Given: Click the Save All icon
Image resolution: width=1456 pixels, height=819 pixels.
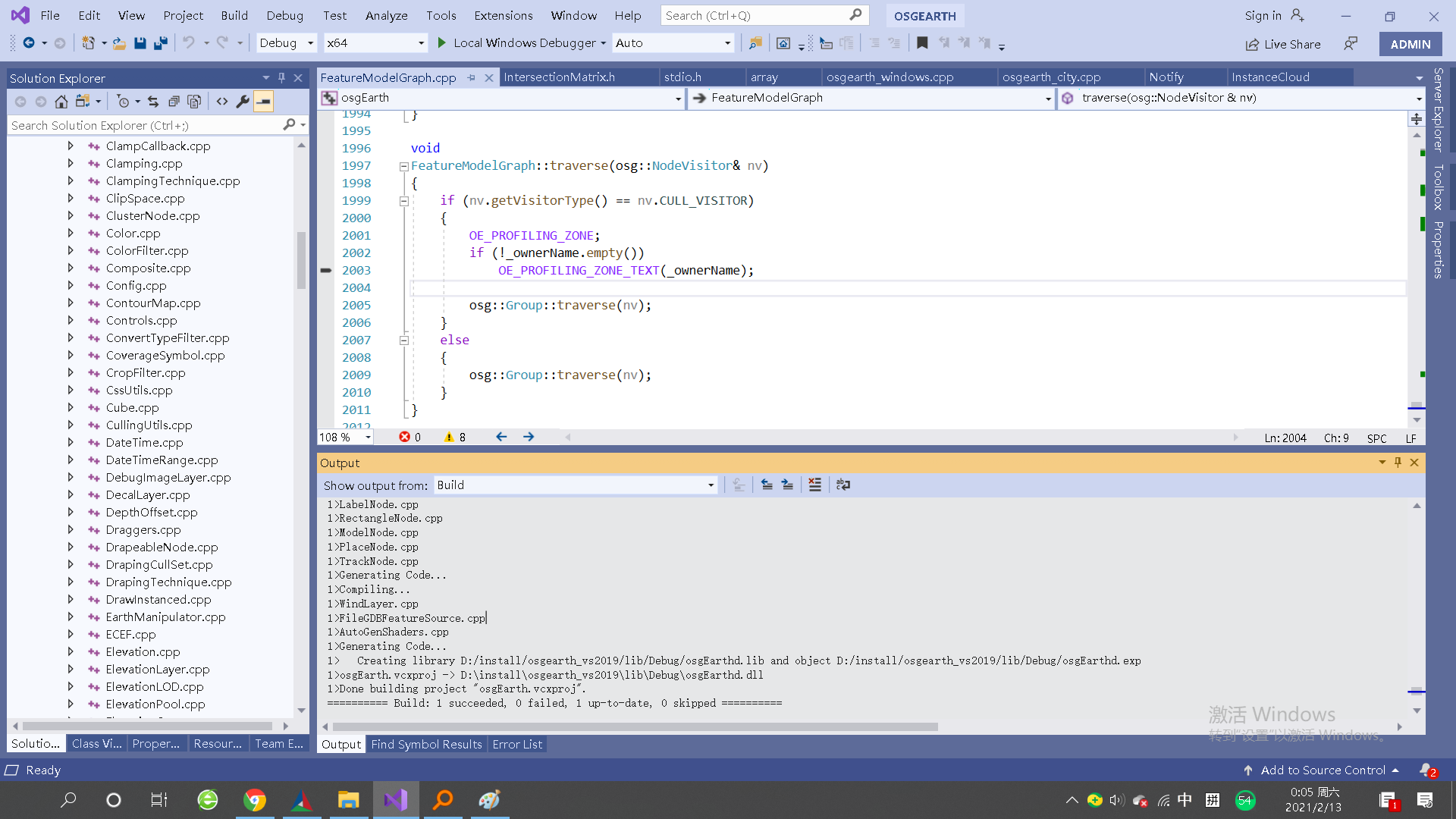Looking at the screenshot, I should coord(160,43).
